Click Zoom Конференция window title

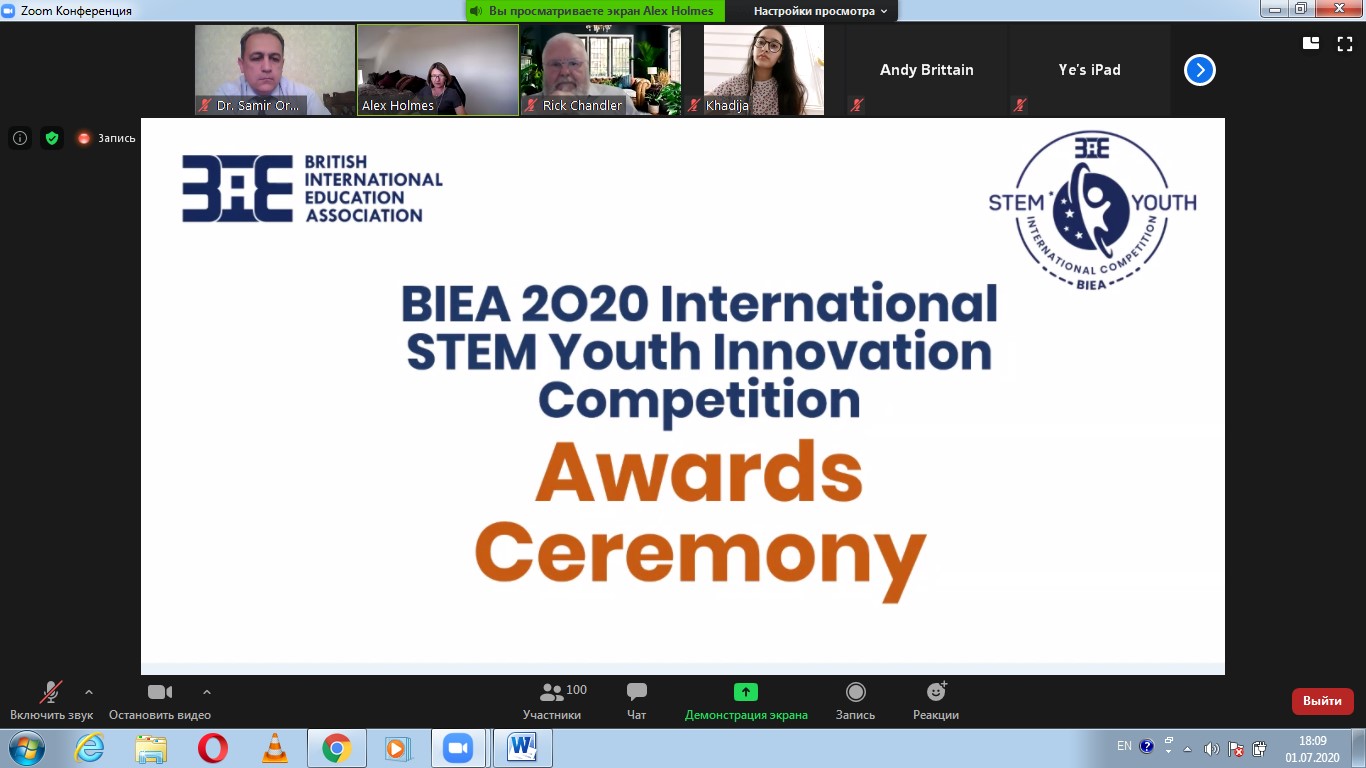pyautogui.click(x=76, y=11)
